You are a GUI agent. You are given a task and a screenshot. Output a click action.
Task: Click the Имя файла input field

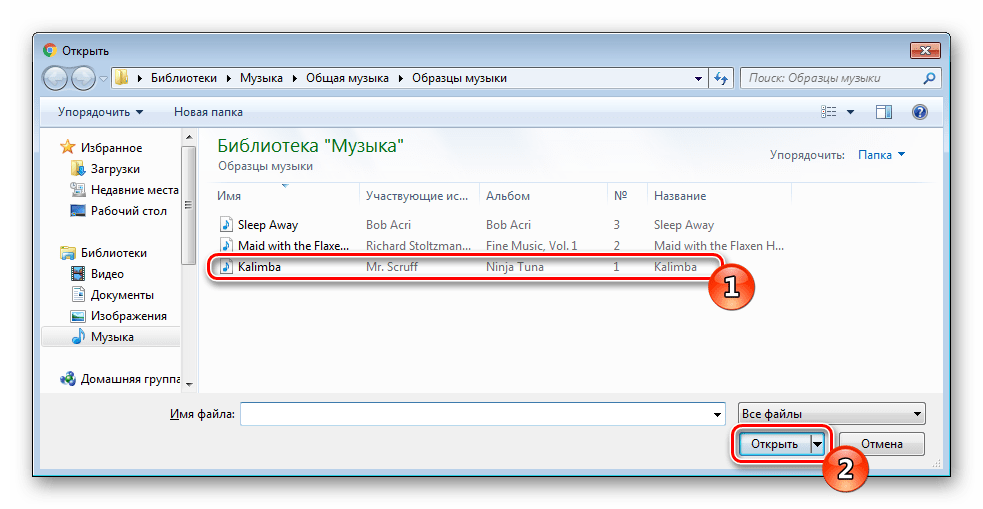482,413
